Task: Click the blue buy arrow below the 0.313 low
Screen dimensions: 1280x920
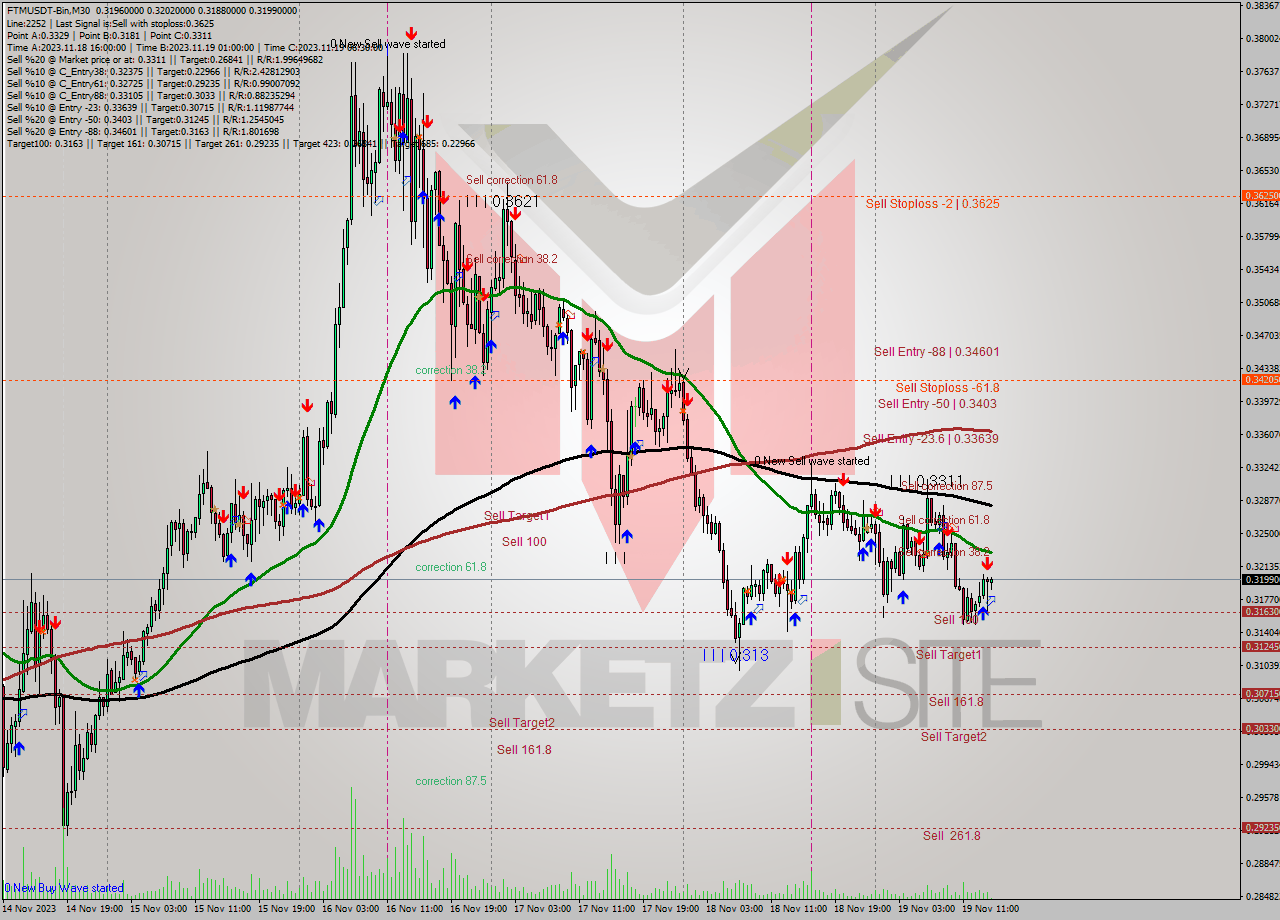Action: tap(750, 618)
